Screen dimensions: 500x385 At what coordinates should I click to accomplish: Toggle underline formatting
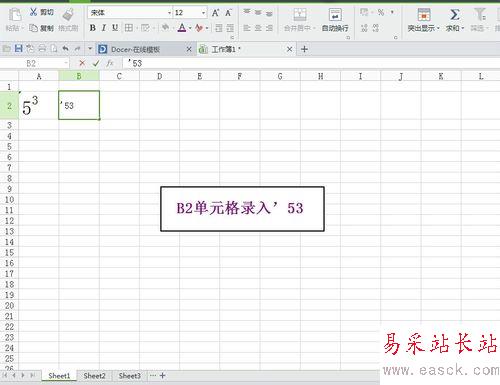[115, 28]
